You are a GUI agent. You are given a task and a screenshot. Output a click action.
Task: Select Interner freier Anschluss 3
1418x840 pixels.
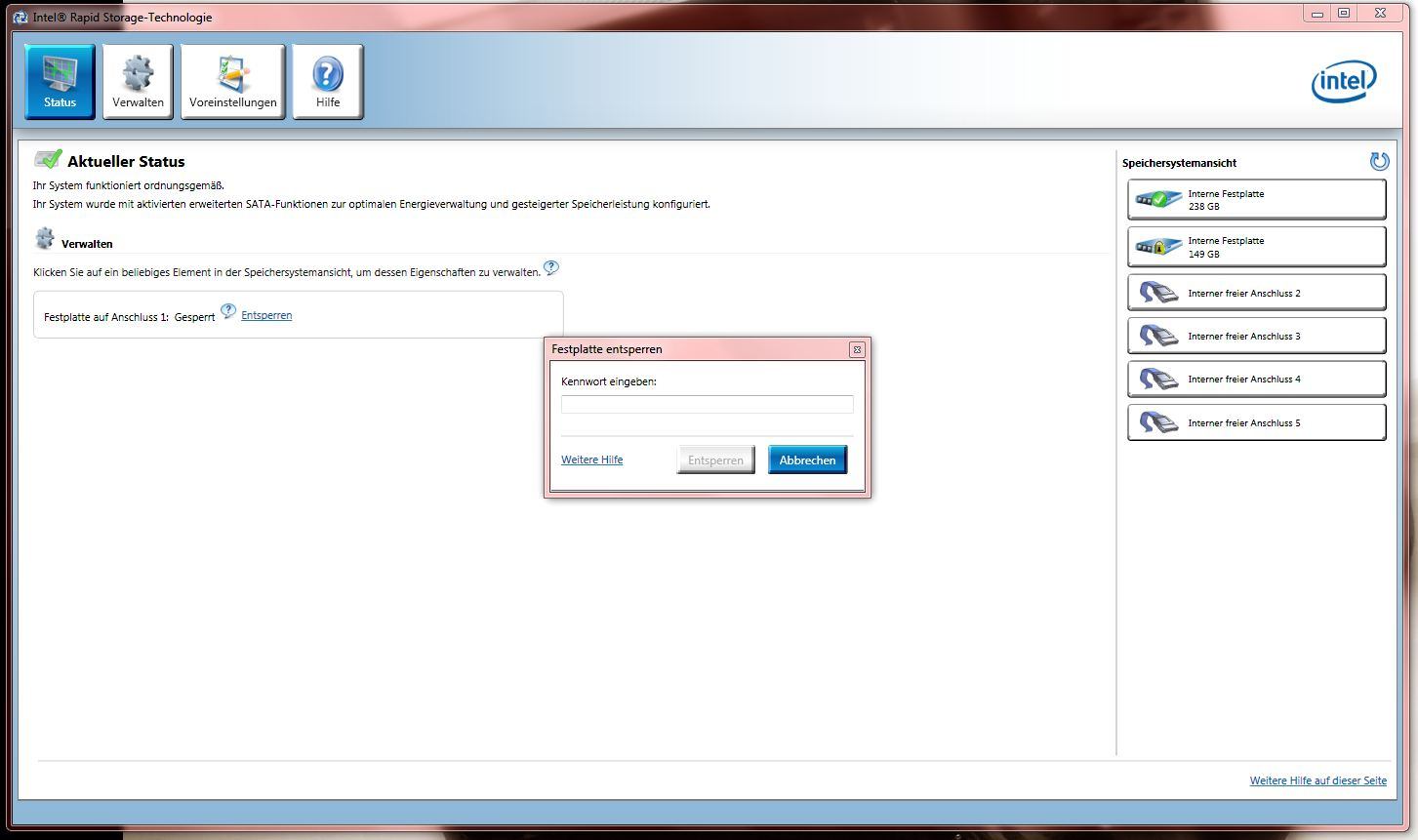pos(1256,336)
